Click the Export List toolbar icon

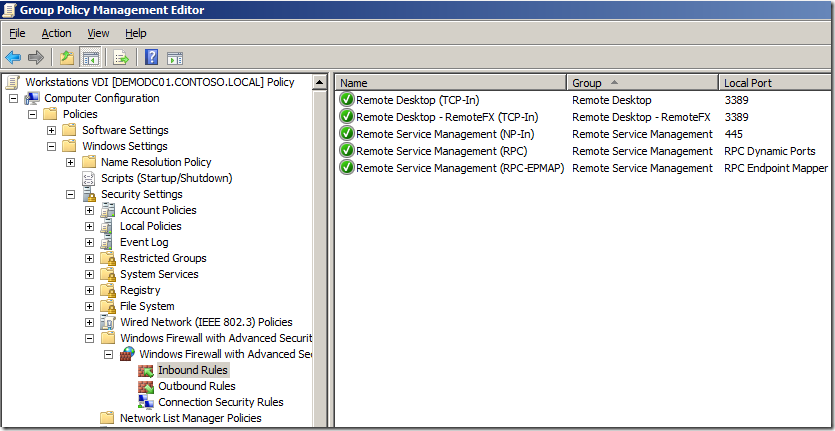click(x=121, y=58)
